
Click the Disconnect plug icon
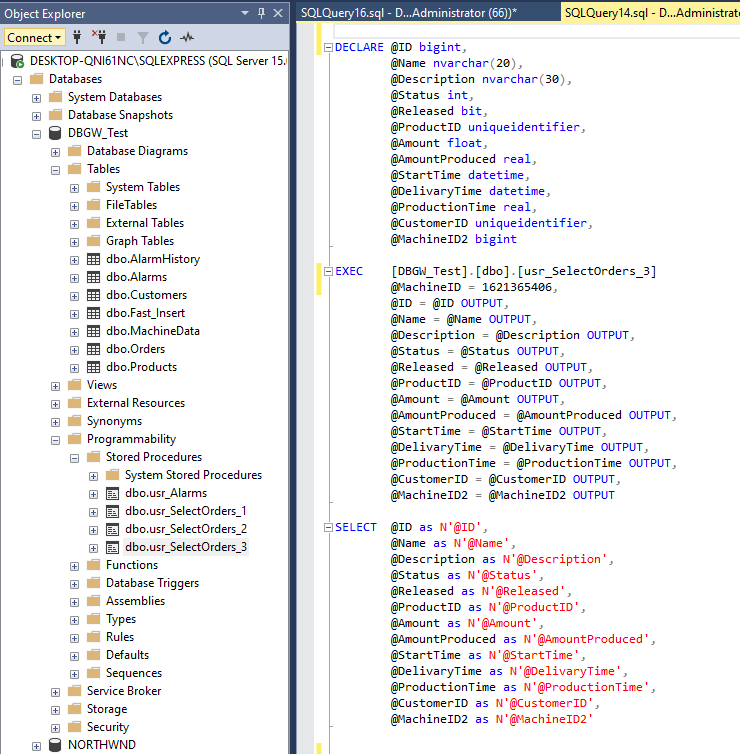[99, 37]
